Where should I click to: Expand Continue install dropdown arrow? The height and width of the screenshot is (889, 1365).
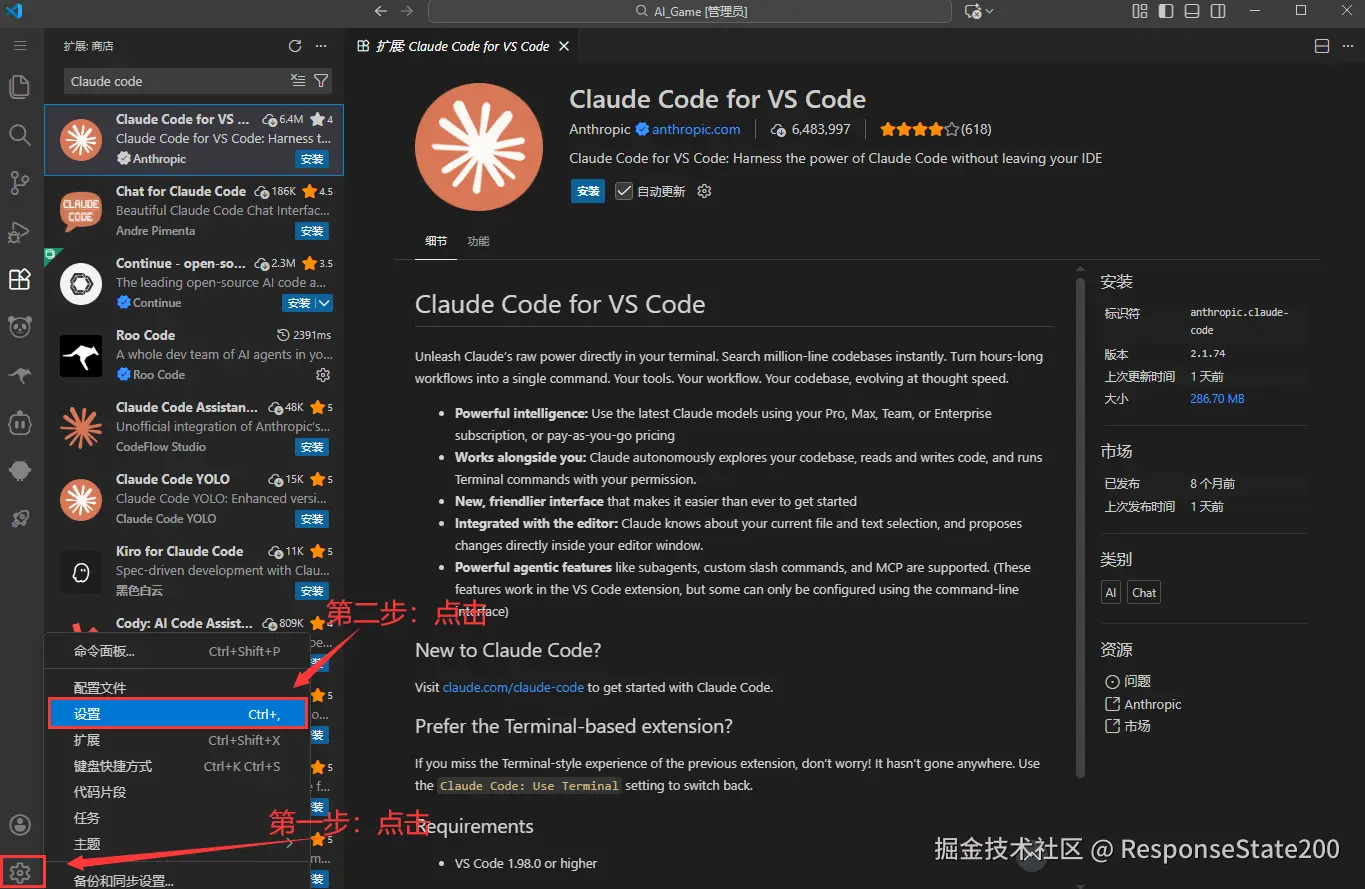pyautogui.click(x=323, y=303)
